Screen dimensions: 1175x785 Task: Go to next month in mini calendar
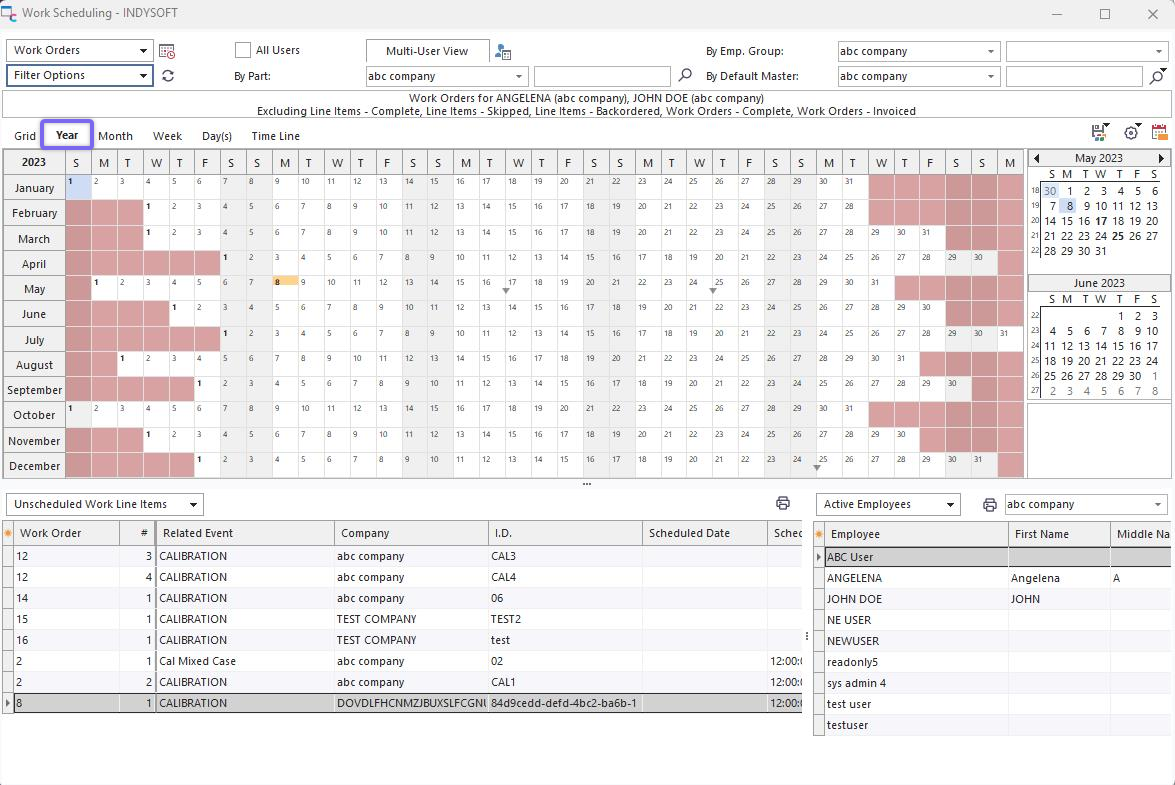(1161, 158)
